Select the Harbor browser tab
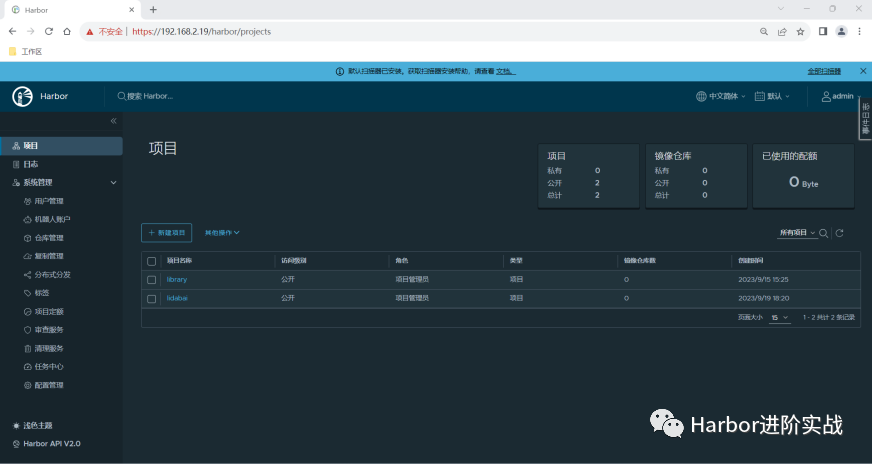Screen dimensions: 872x464 pos(72,10)
